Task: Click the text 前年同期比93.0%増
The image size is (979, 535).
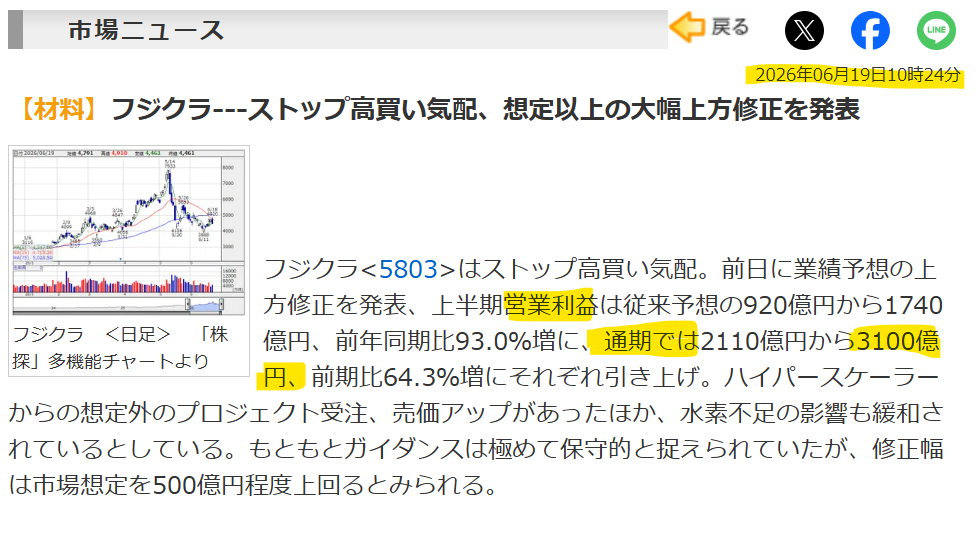Action: point(445,341)
